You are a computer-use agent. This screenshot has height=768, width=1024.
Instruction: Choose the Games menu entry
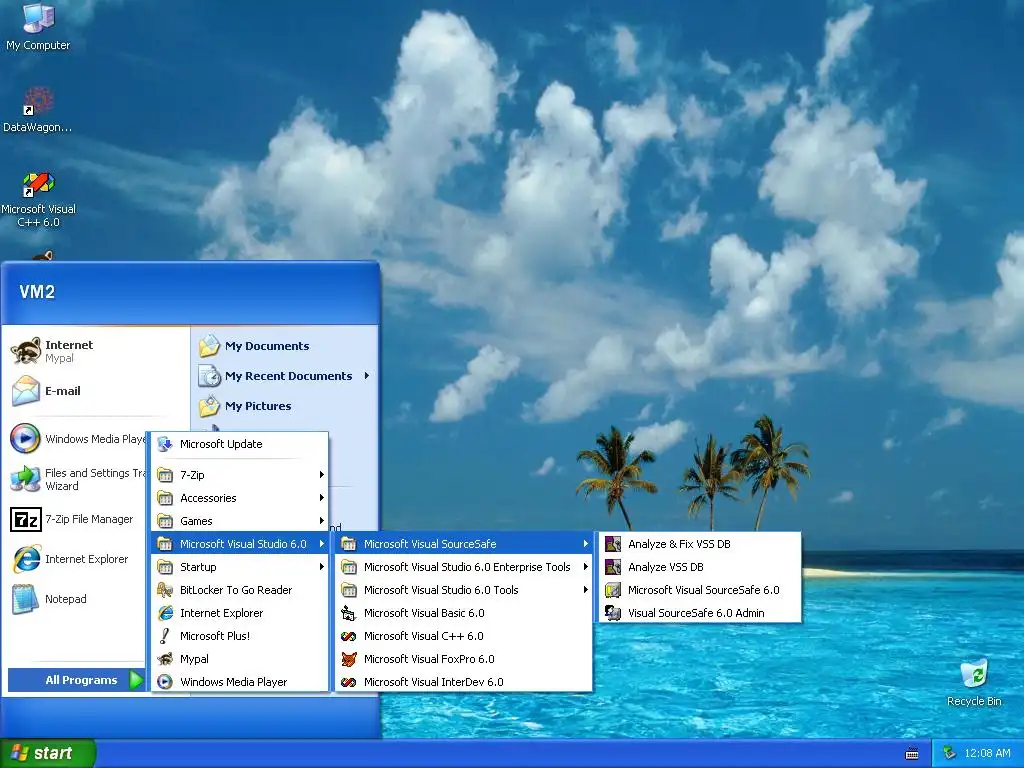click(x=240, y=520)
